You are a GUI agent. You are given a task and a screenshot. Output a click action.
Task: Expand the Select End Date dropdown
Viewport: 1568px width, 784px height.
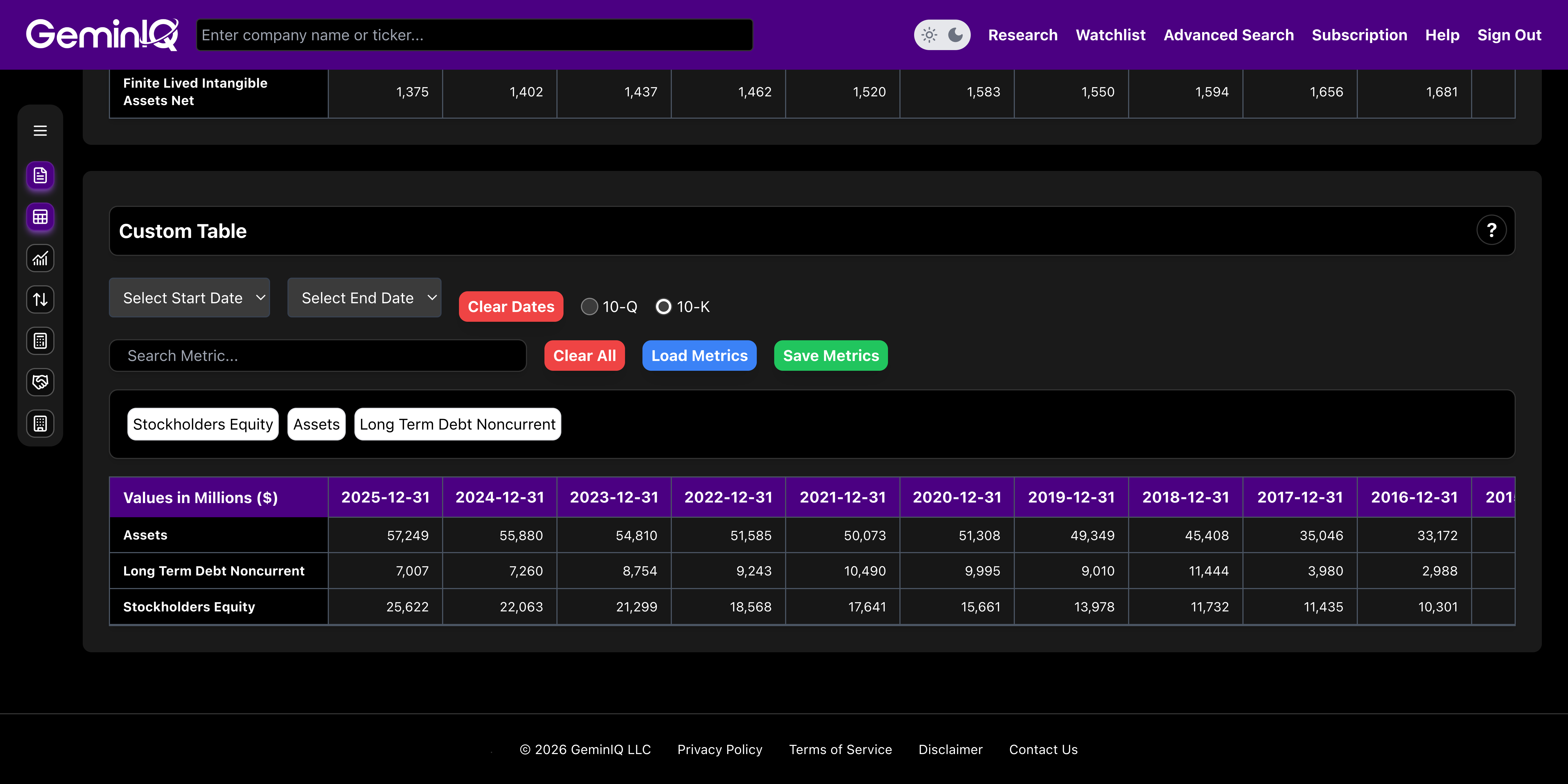coord(364,298)
